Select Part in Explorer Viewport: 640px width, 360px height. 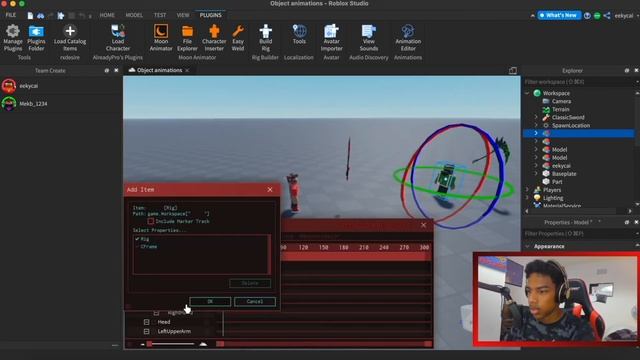click(x=557, y=182)
